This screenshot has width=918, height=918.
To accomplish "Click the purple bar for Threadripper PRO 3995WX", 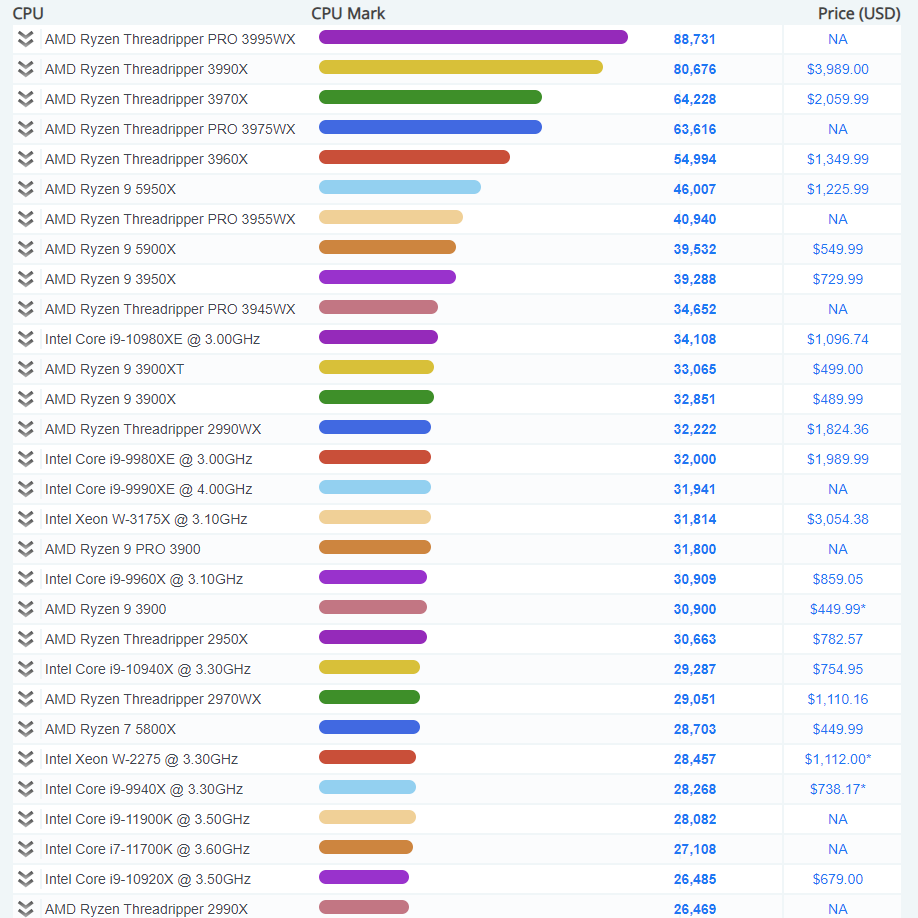I will 473,37.
